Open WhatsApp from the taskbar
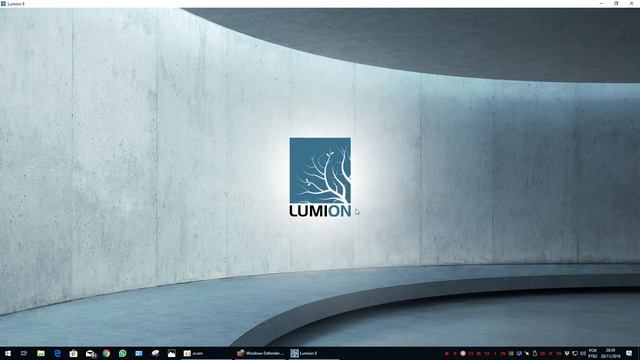 point(122,353)
